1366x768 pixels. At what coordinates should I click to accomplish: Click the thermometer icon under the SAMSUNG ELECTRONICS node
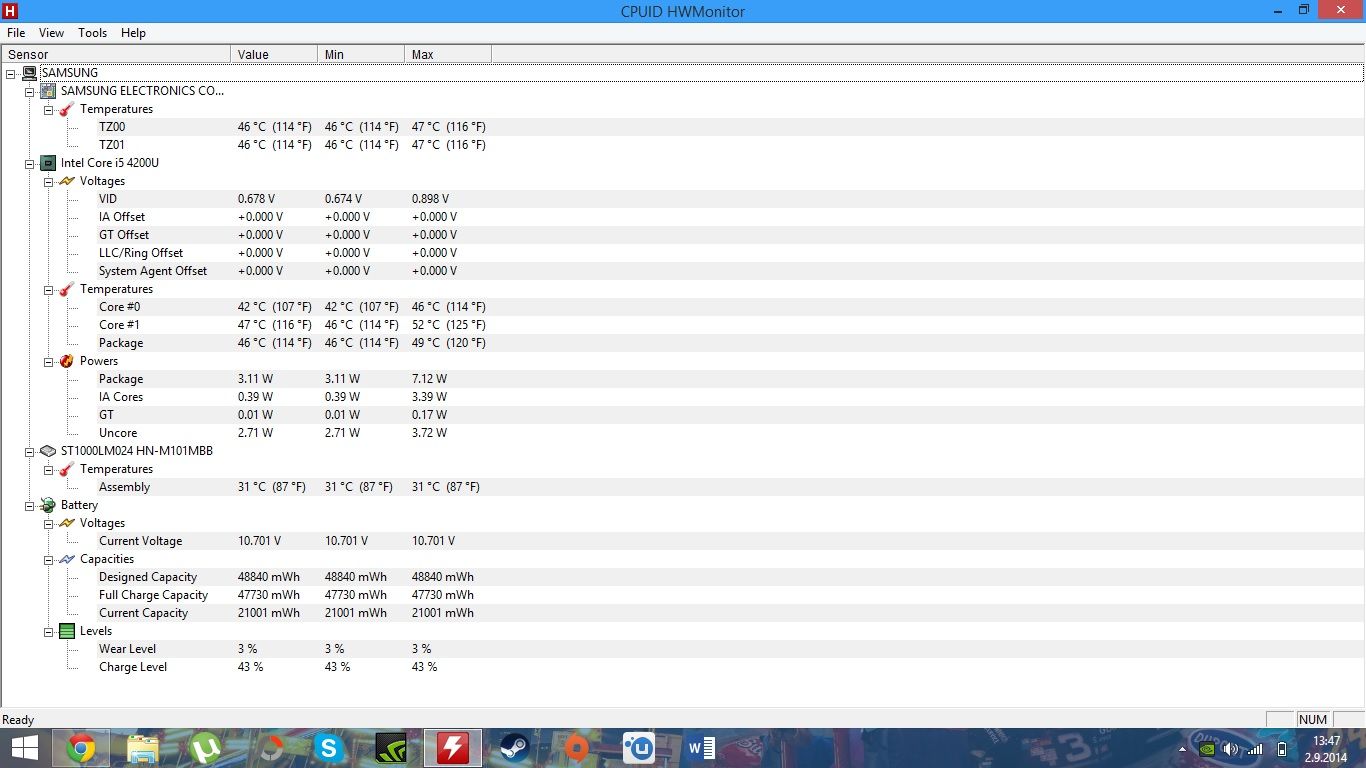pos(67,109)
